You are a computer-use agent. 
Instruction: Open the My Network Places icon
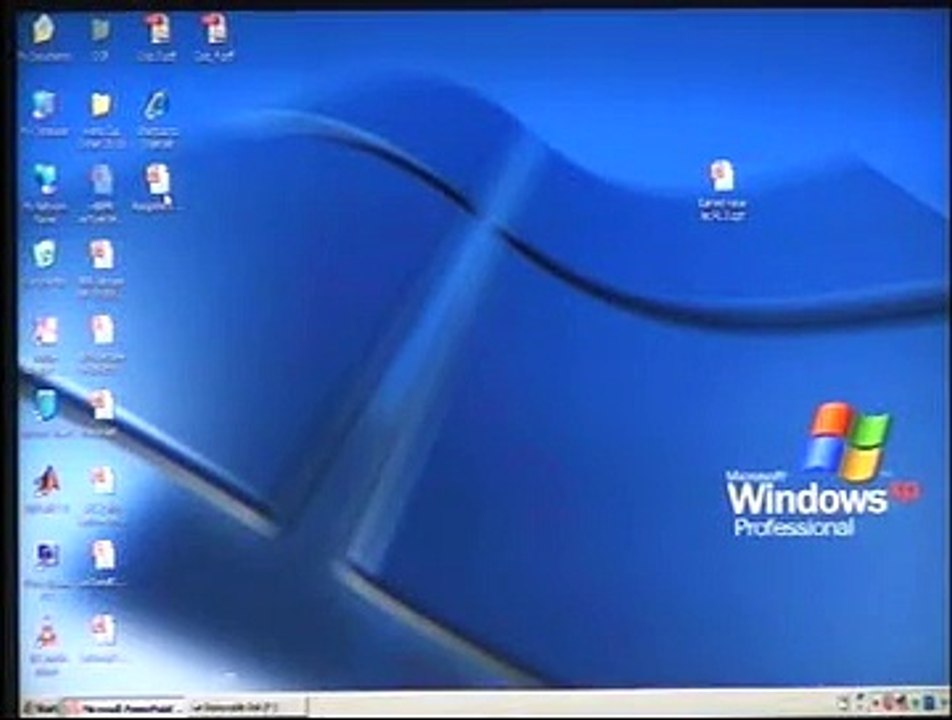45,180
